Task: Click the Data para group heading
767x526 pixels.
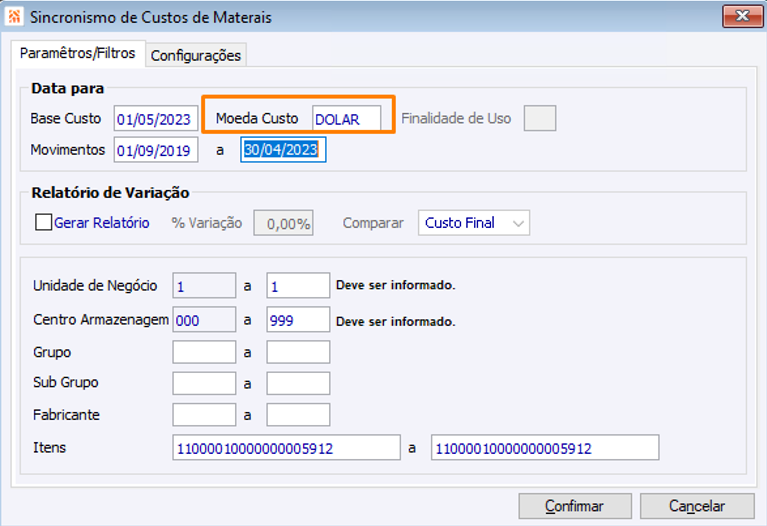Action: 68,88
